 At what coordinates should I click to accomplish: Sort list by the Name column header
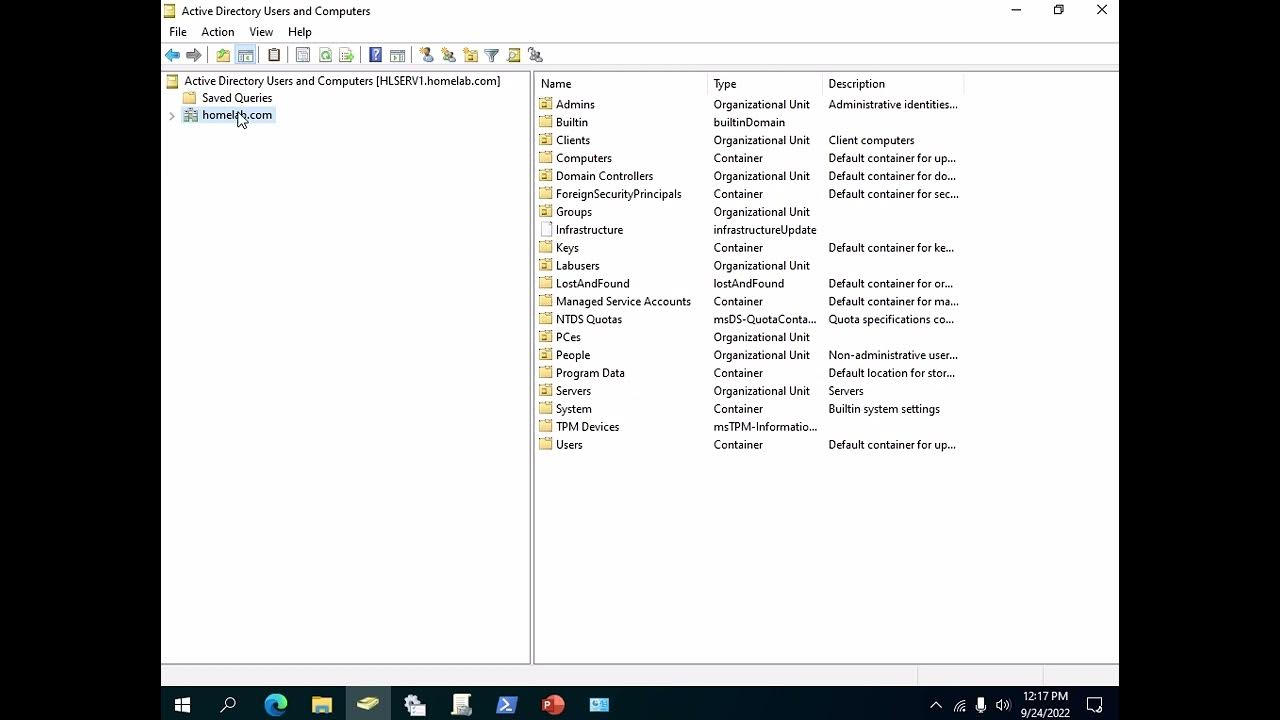pos(621,84)
